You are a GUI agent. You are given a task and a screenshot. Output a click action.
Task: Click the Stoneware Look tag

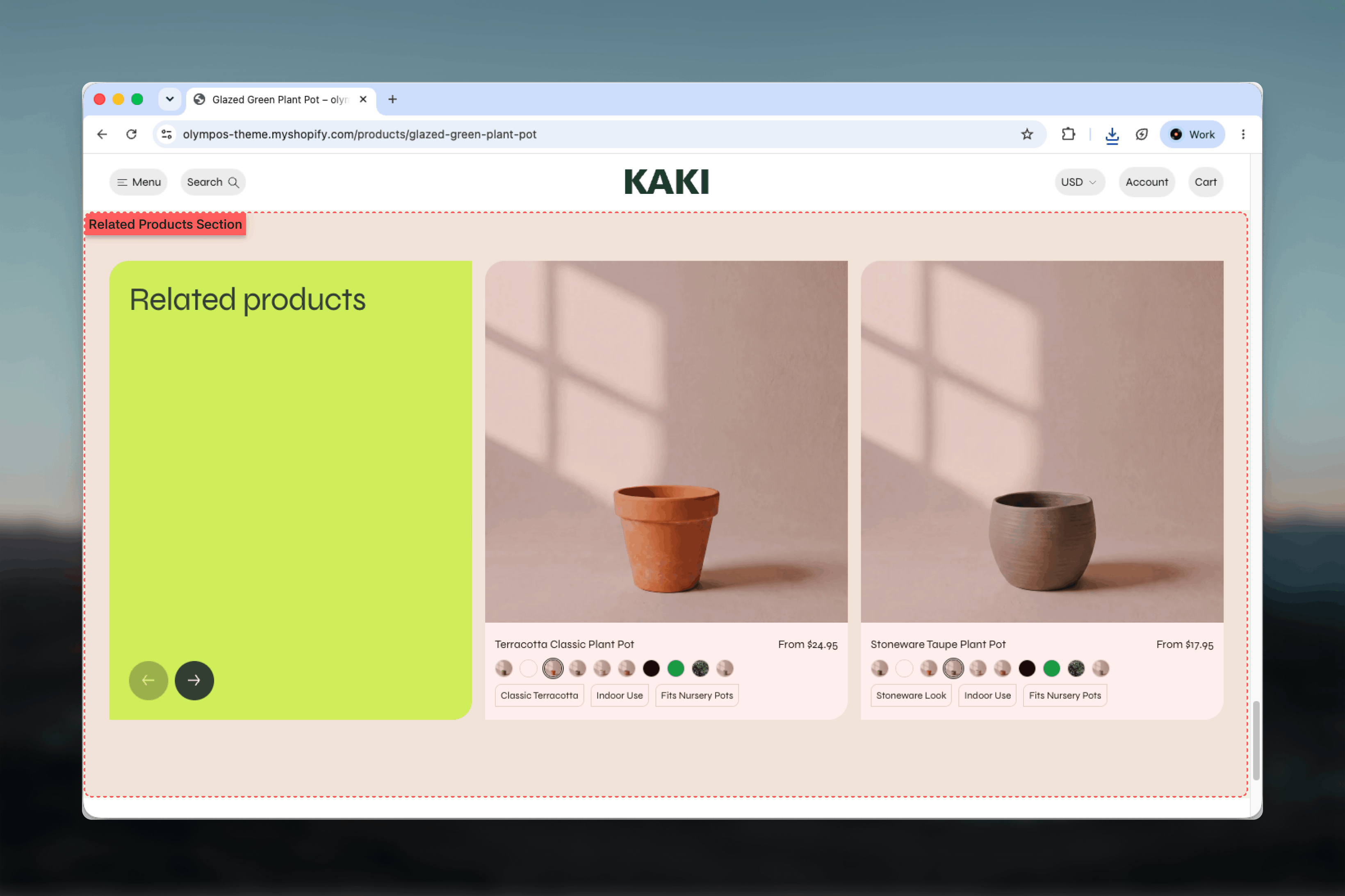pos(911,696)
